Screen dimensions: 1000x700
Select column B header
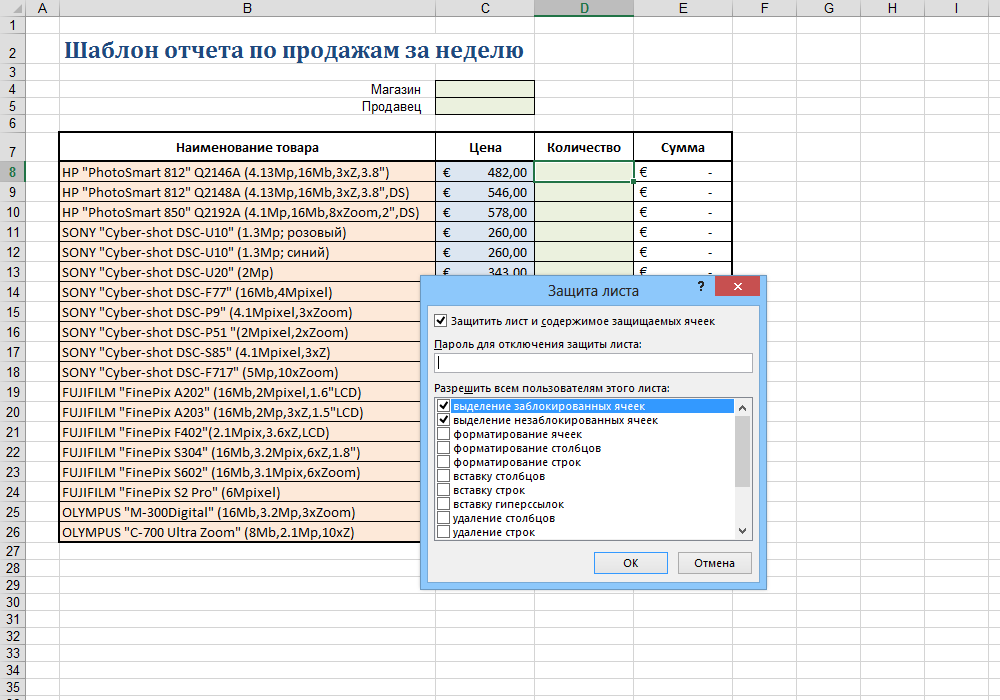[x=247, y=8]
